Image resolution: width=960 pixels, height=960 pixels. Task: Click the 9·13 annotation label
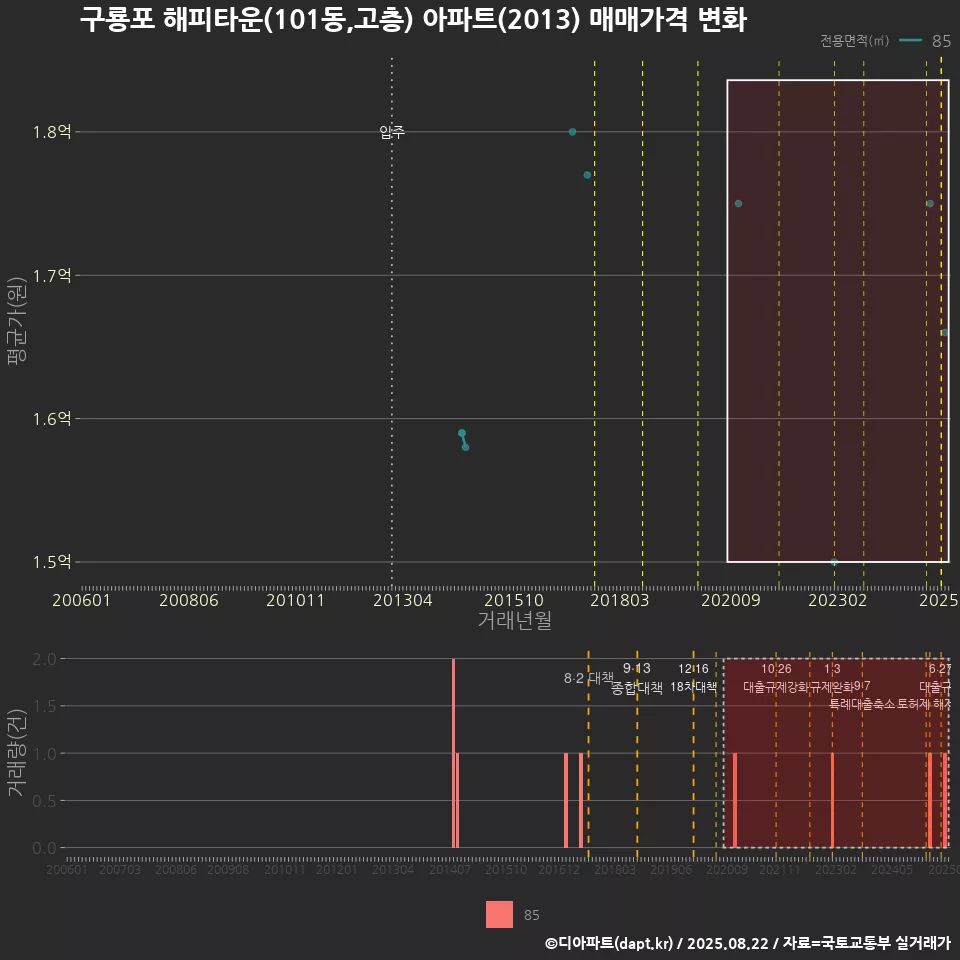(x=637, y=668)
